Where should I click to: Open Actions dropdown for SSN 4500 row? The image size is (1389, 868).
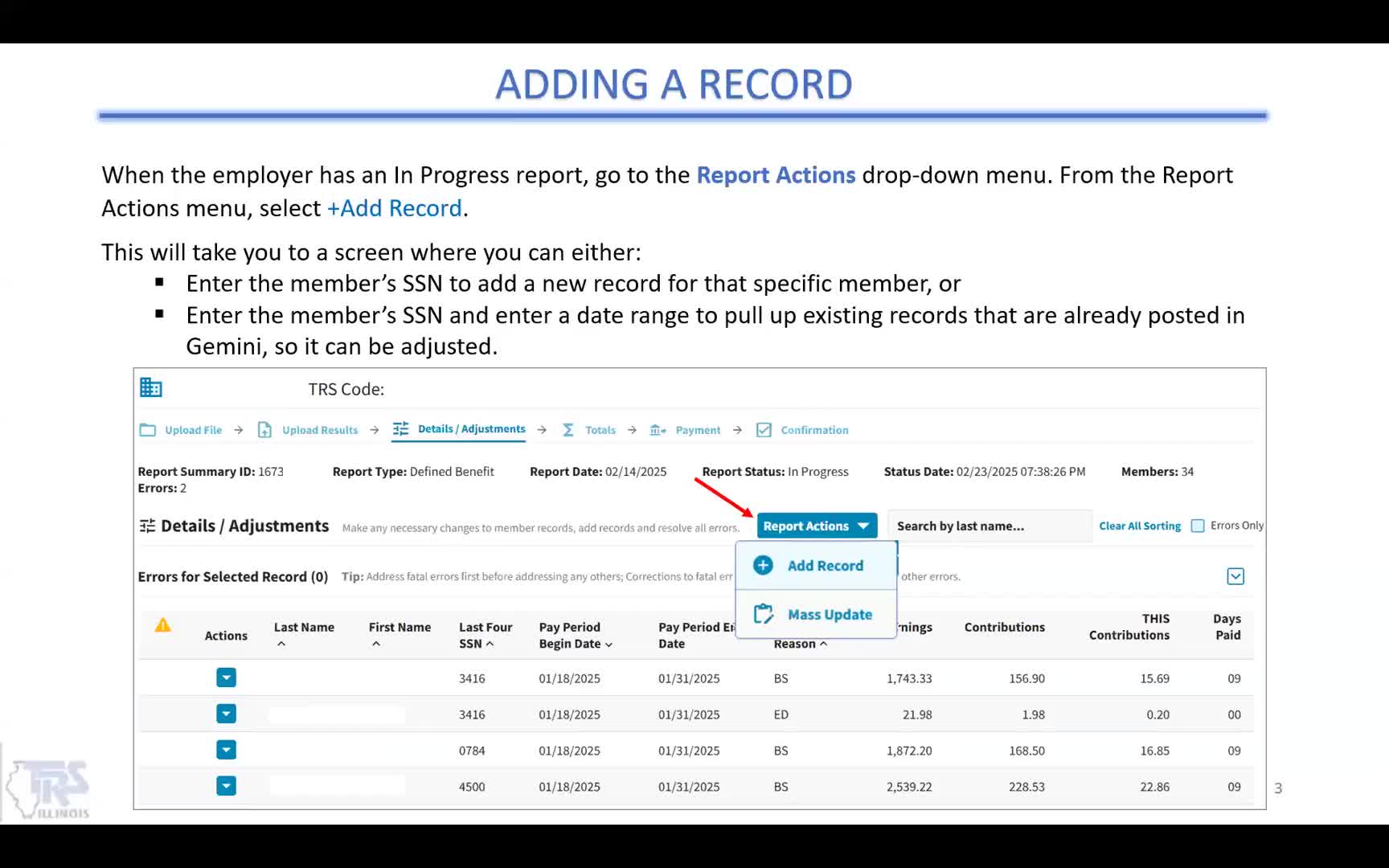pos(226,786)
